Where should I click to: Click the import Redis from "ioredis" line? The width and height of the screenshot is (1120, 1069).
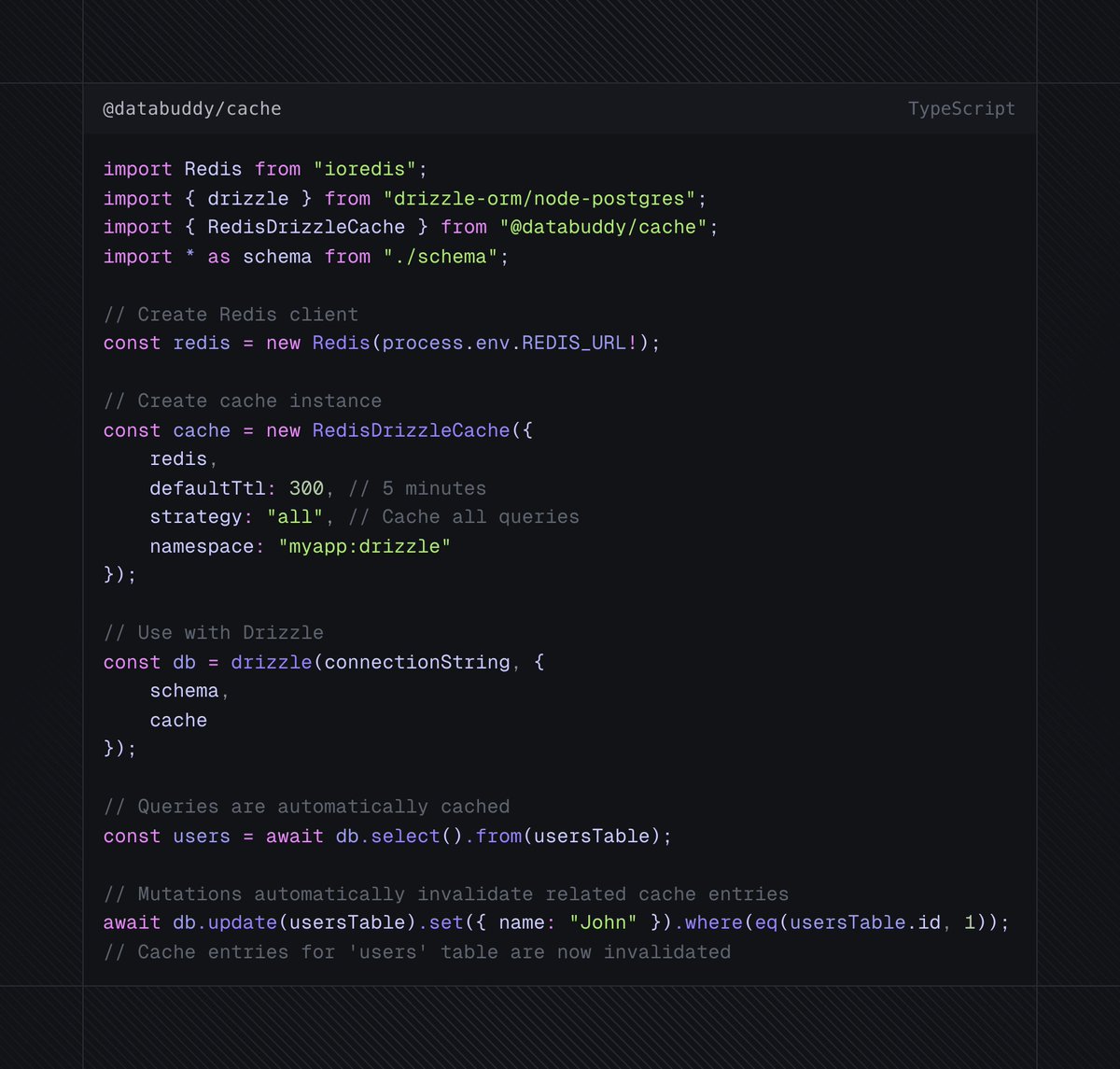265,169
